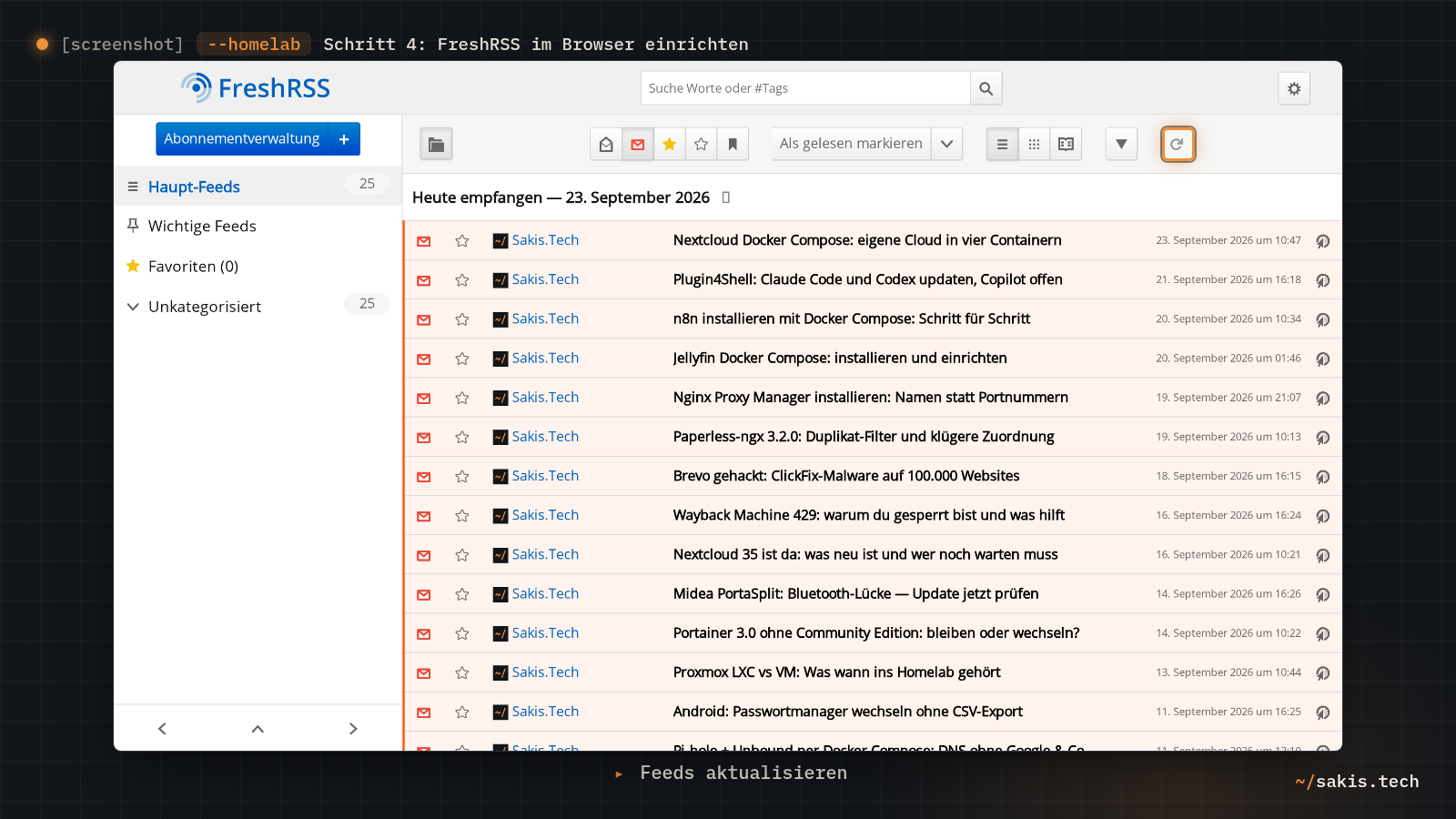Click Sakis.Tech feed link in Brevo row
Screen dimensions: 1456x819
coord(545,475)
